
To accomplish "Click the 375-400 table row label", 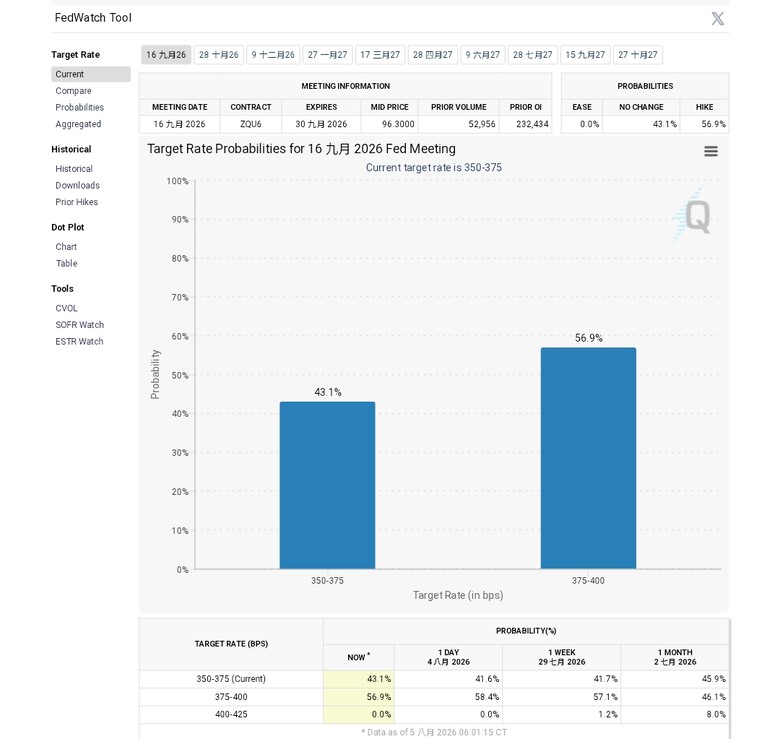I will click(x=231, y=697).
